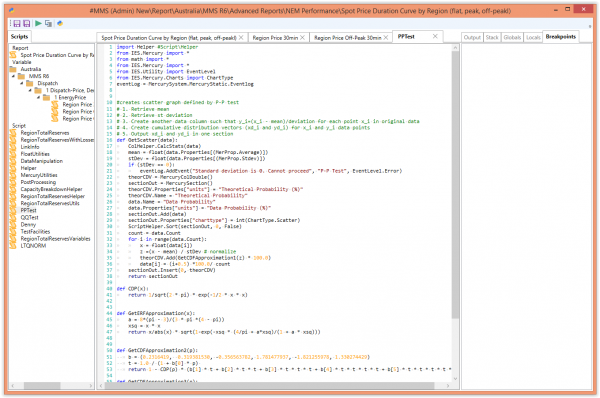Screen dimensions: 600x398
Task: Click the Scripts panel horizontal scrollbar
Action: pos(52,385)
